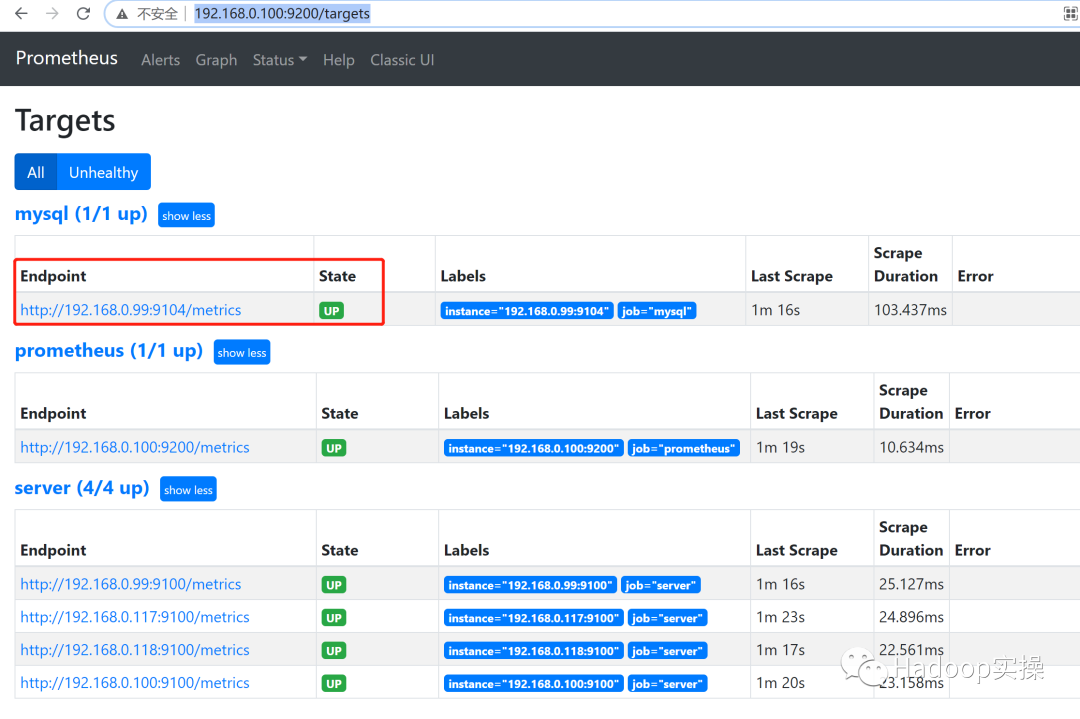This screenshot has height=719, width=1080.
Task: Select the Unhealthy targets filter
Action: 103,172
